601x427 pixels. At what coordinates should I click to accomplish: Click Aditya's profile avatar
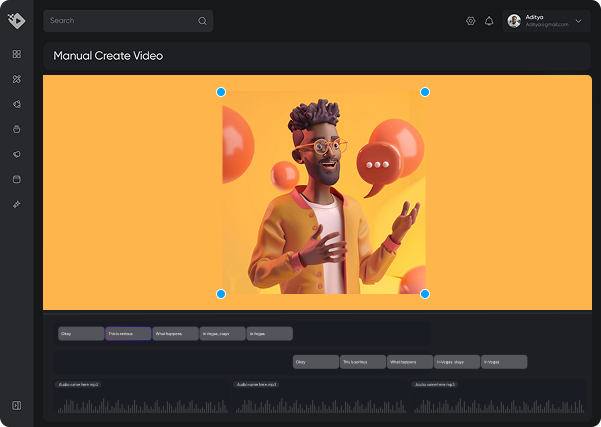click(514, 21)
